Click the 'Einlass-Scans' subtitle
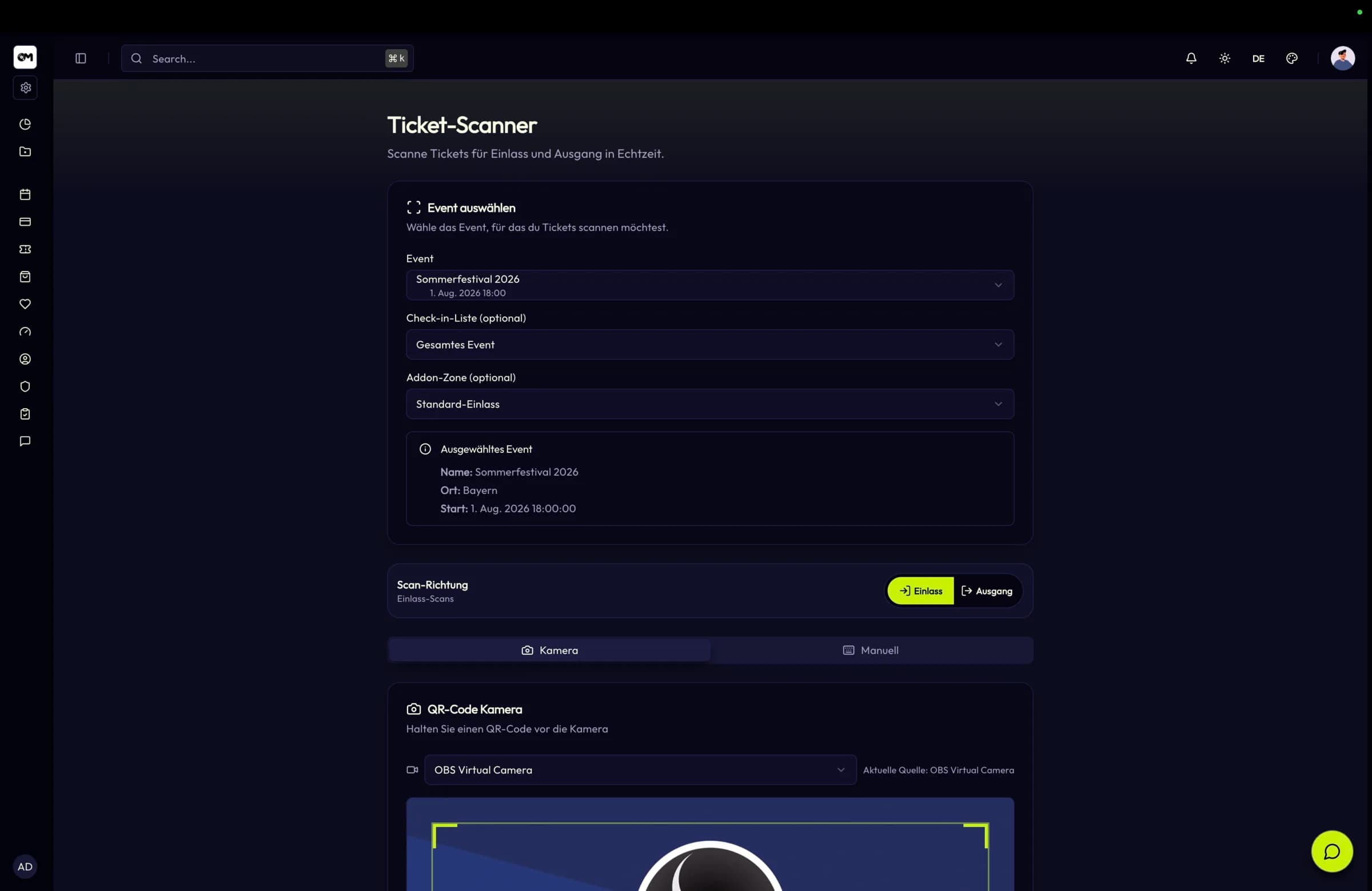The width and height of the screenshot is (1372, 891). (425, 599)
